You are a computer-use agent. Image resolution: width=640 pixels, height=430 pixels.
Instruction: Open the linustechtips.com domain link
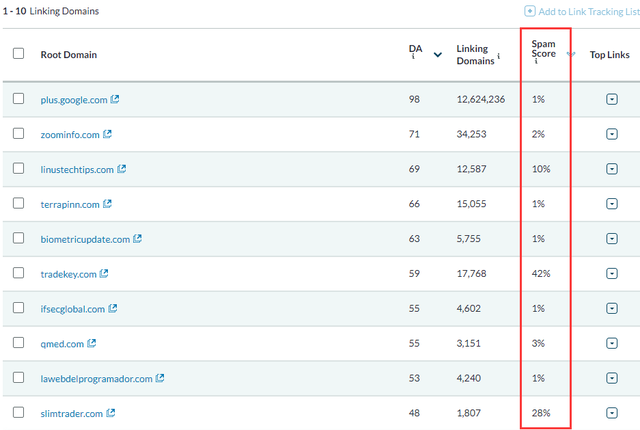[77, 170]
